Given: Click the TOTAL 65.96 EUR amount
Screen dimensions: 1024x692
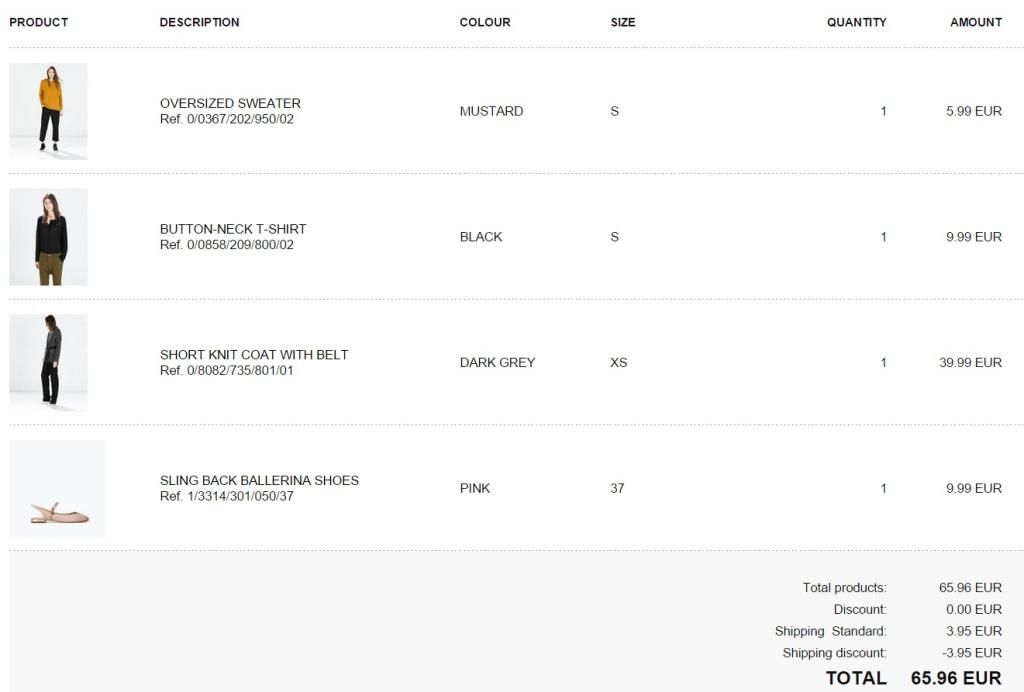Looking at the screenshot, I should coord(956,678).
